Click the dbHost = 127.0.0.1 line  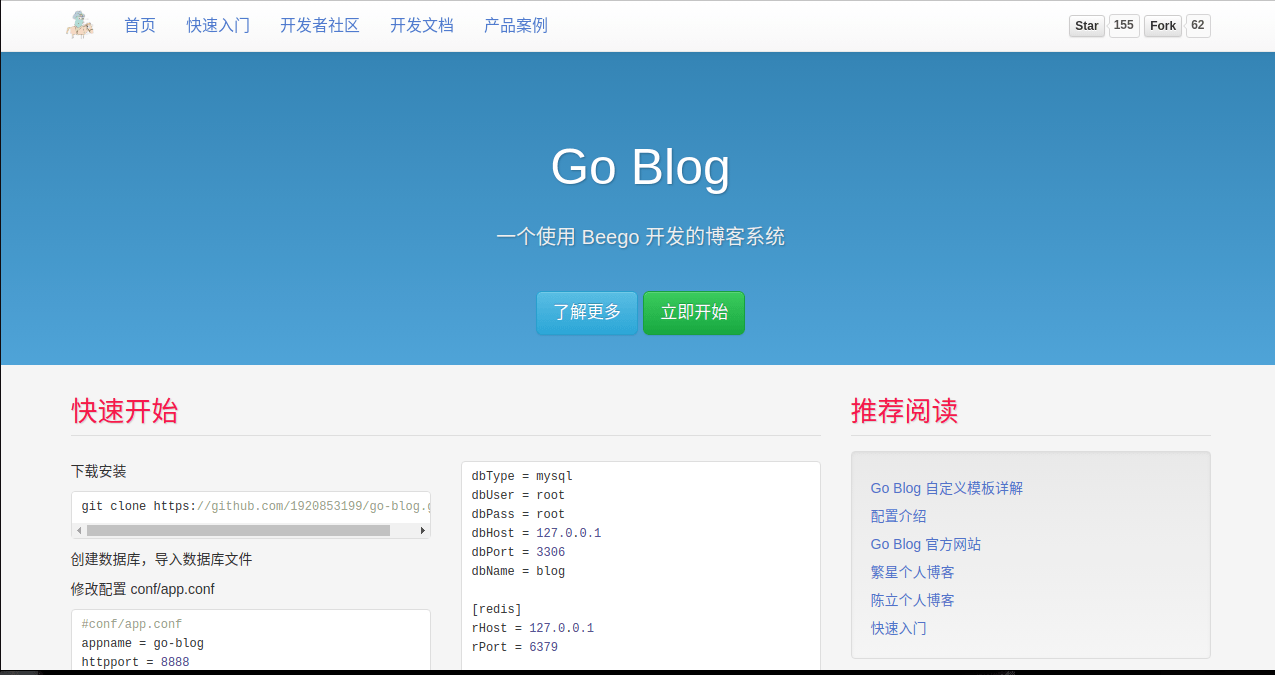tap(537, 533)
